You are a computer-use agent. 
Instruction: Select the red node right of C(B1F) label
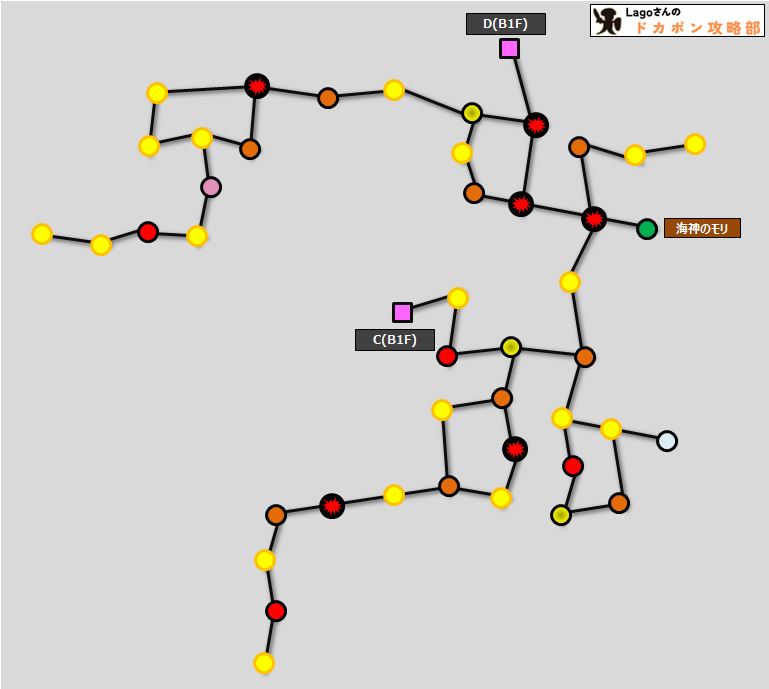[x=447, y=356]
